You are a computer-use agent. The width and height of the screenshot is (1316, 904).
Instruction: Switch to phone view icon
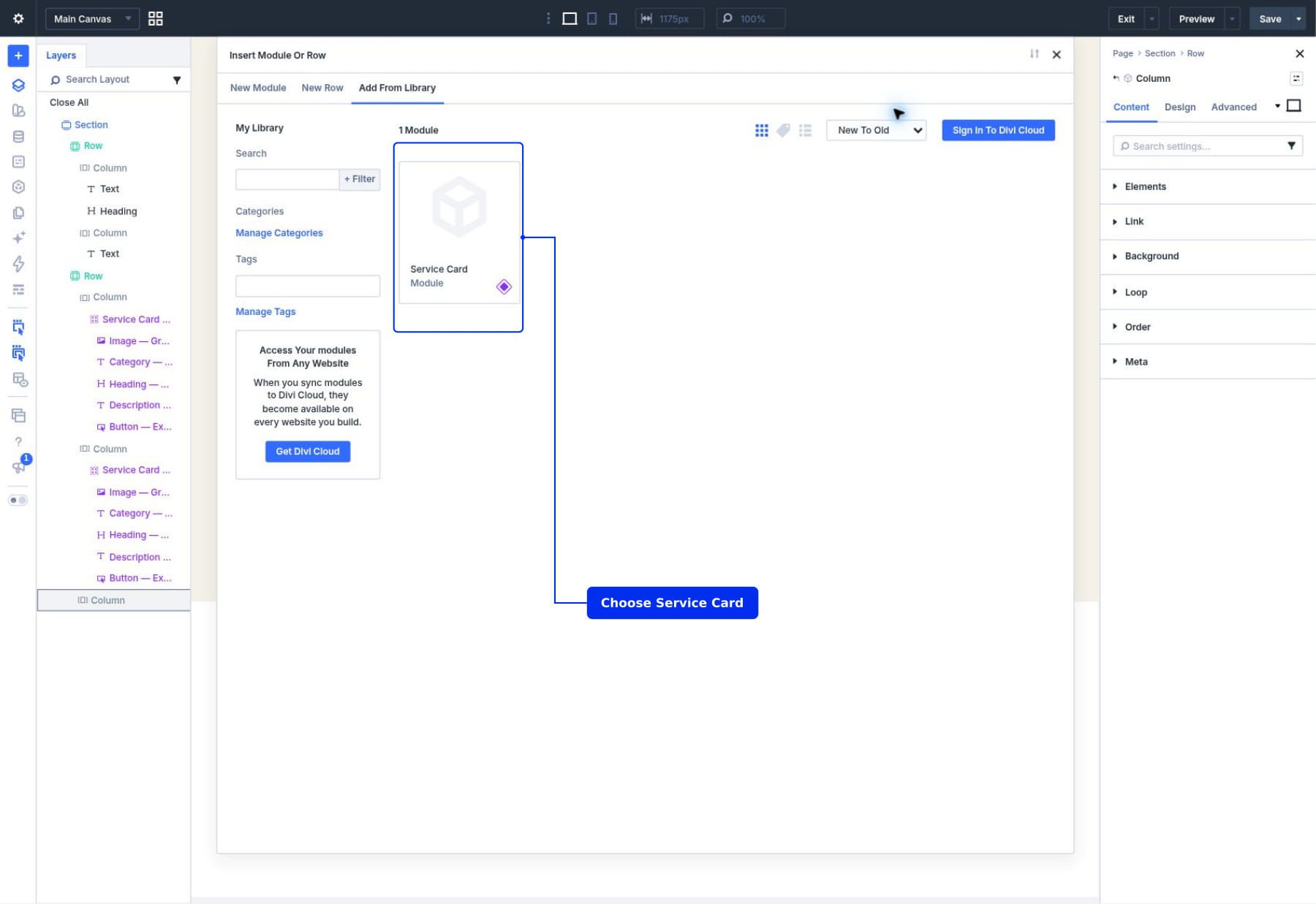click(613, 18)
